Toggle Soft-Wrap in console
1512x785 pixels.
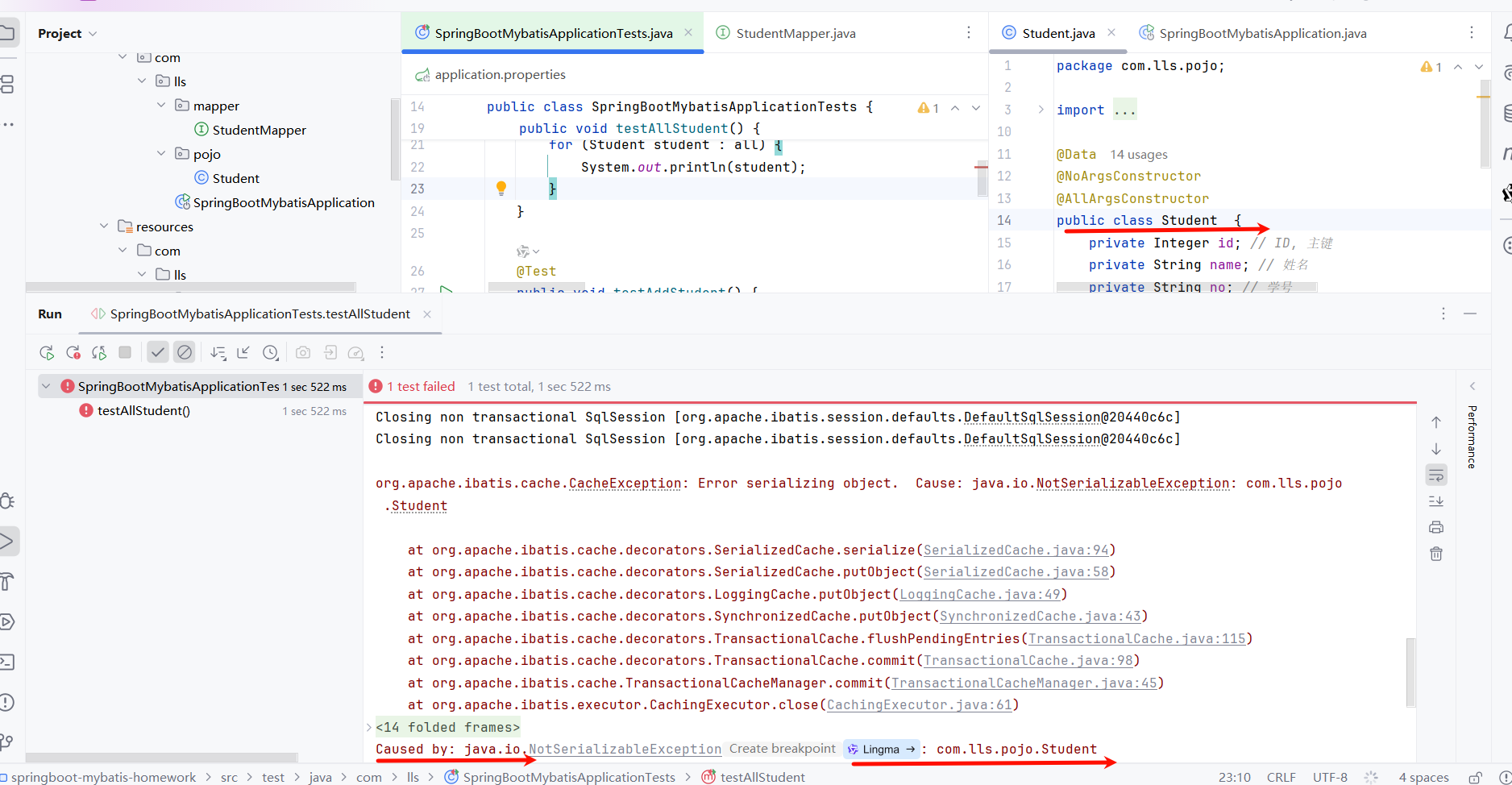point(1436,476)
